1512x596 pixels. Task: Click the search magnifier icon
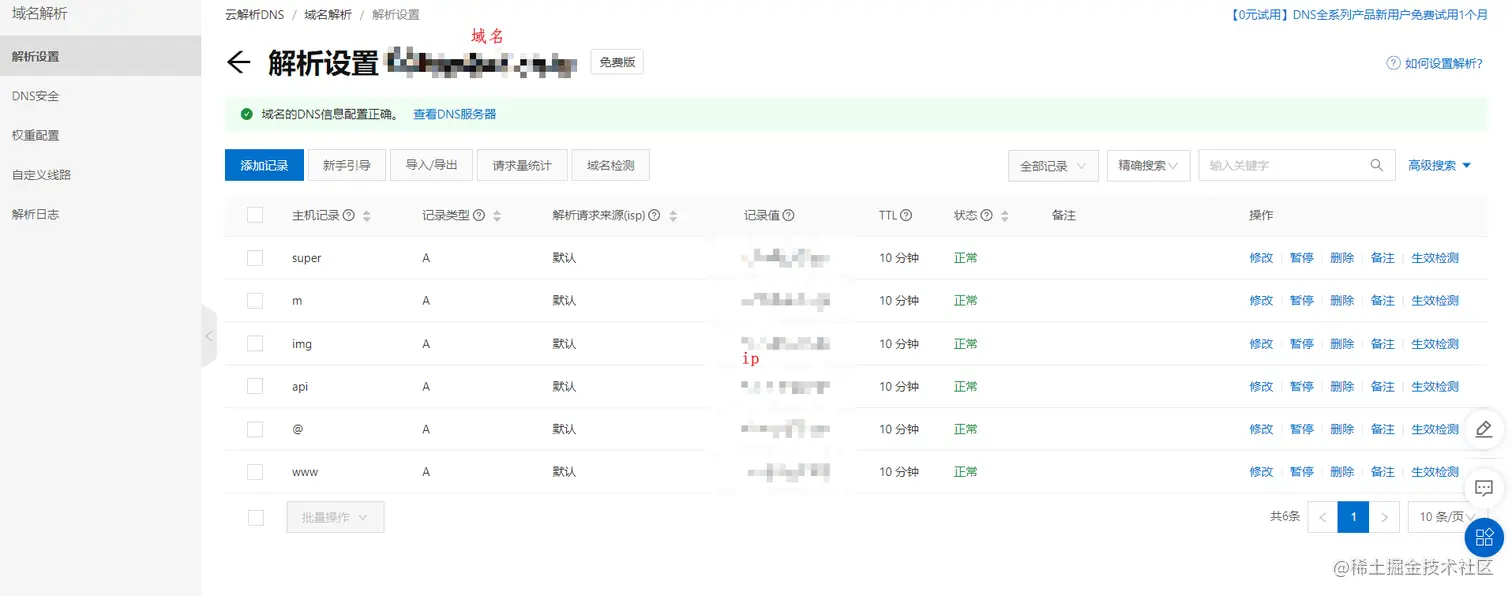coord(1377,165)
